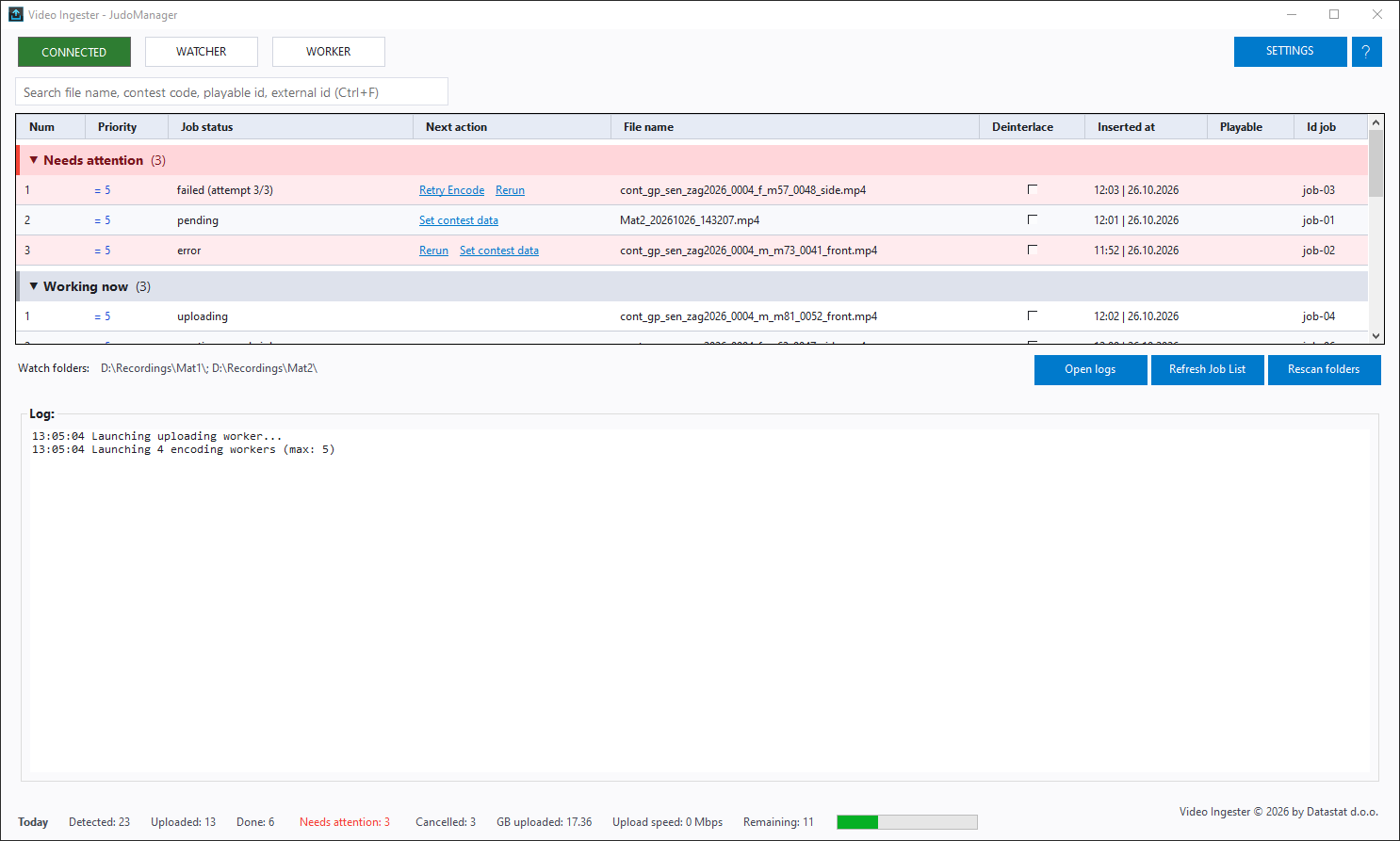Toggle the WORKER button

point(329,52)
